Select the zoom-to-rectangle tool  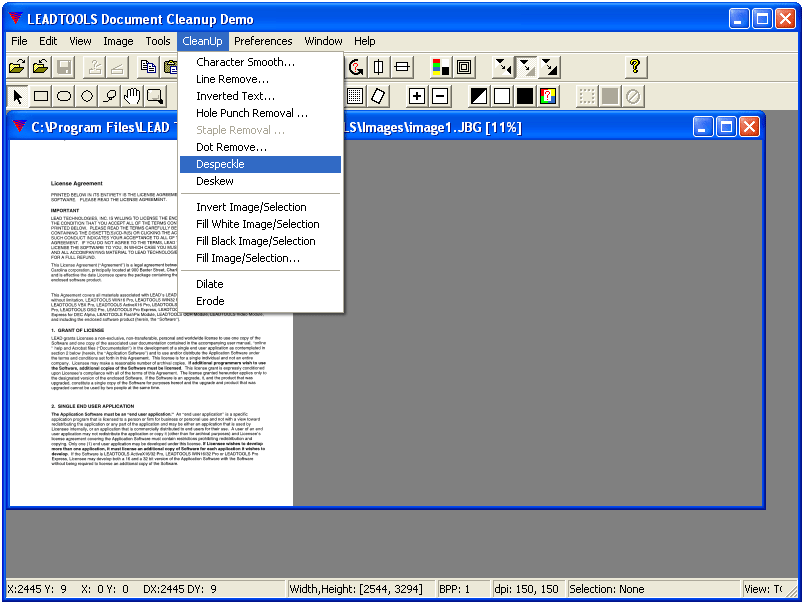[x=155, y=96]
